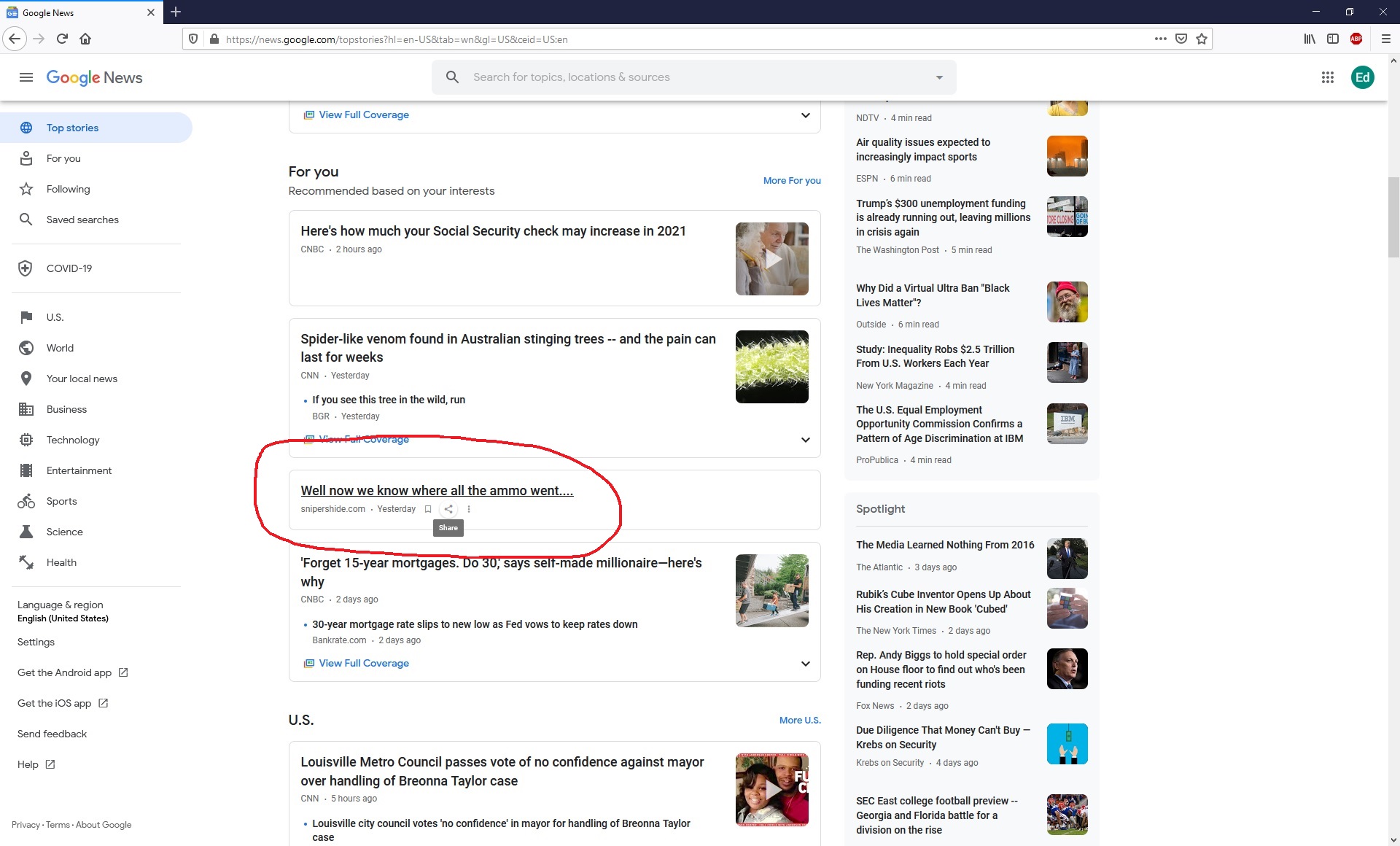Screen dimensions: 1400x846
Task: Click Get the iOS app link
Action: pyautogui.click(x=62, y=703)
